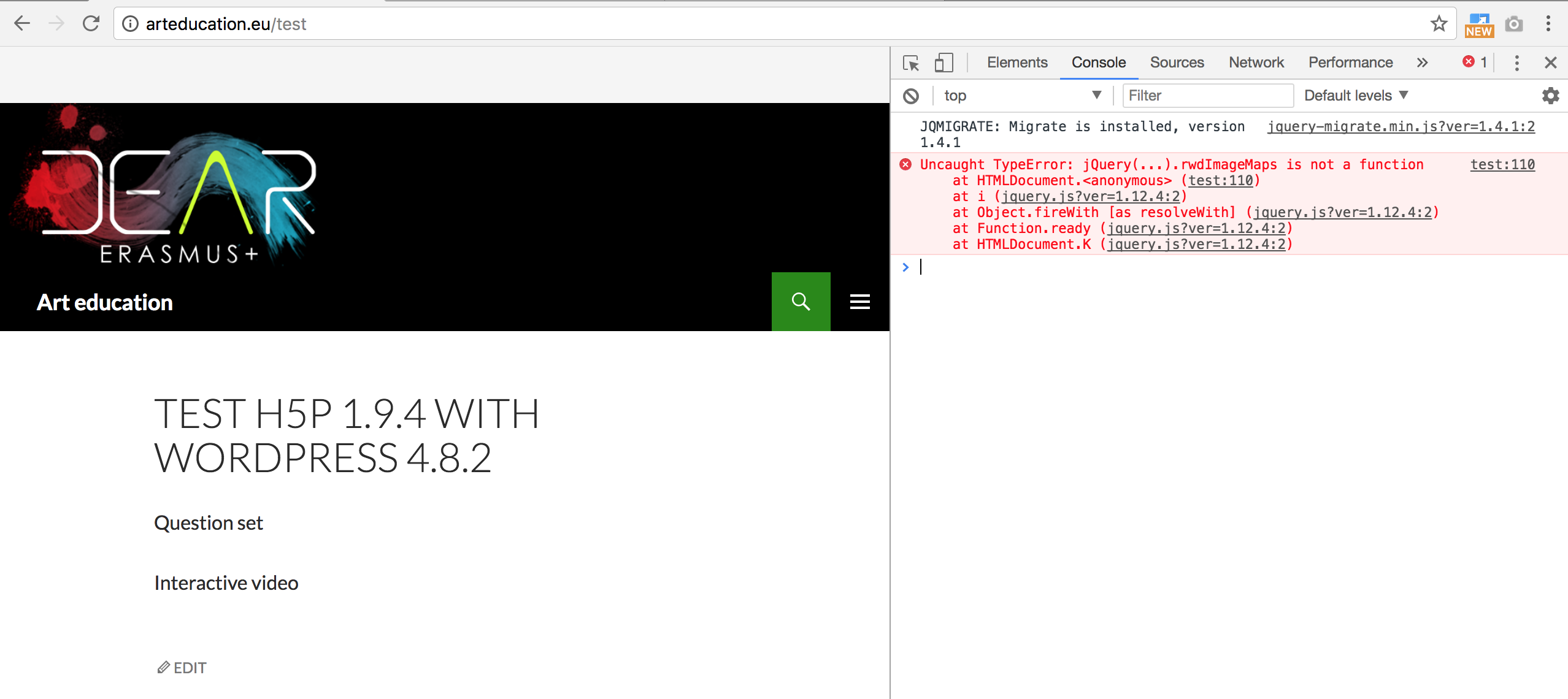Image resolution: width=1568 pixels, height=699 pixels.
Task: Click the browser forward arrow
Action: pyautogui.click(x=56, y=24)
